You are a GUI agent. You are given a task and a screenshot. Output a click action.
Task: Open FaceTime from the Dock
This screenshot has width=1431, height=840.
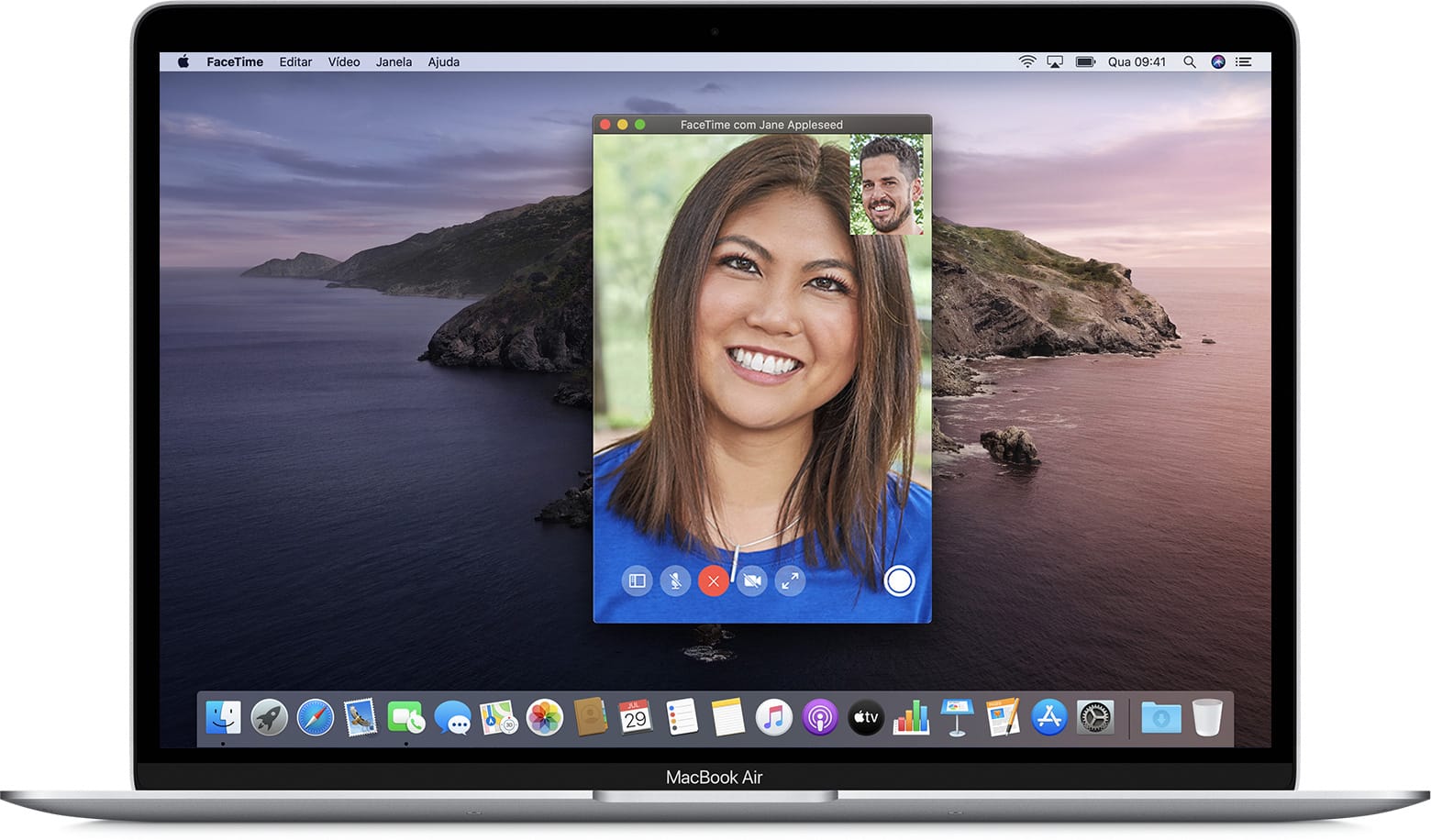coord(406,717)
